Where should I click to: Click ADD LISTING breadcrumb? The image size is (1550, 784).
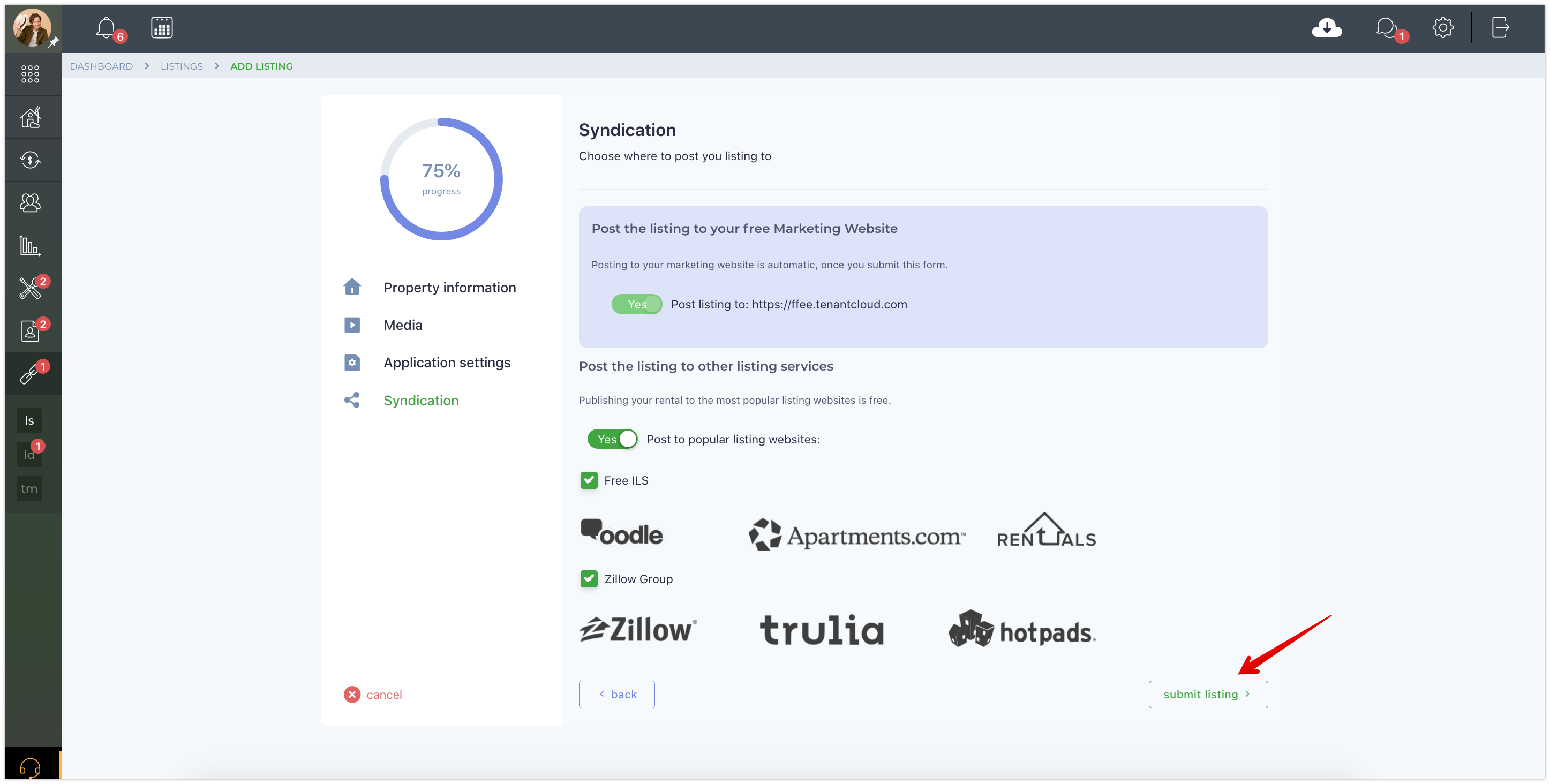[x=261, y=66]
